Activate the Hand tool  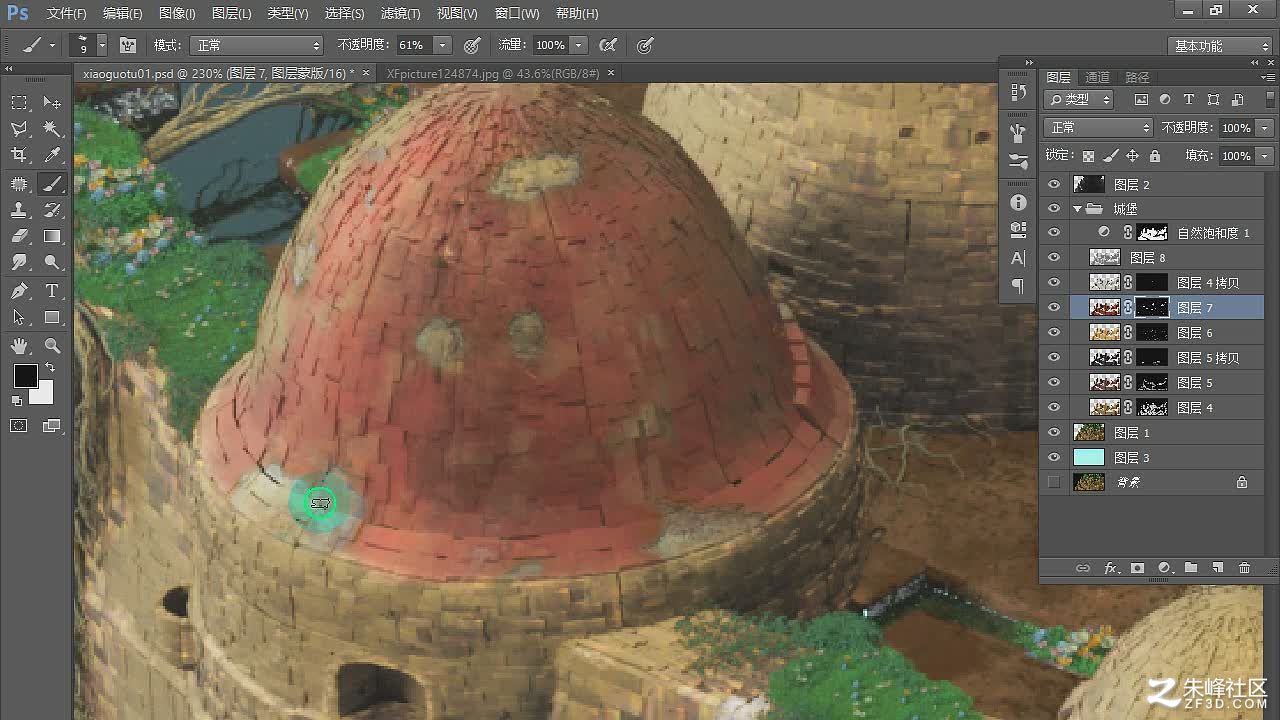[x=19, y=346]
